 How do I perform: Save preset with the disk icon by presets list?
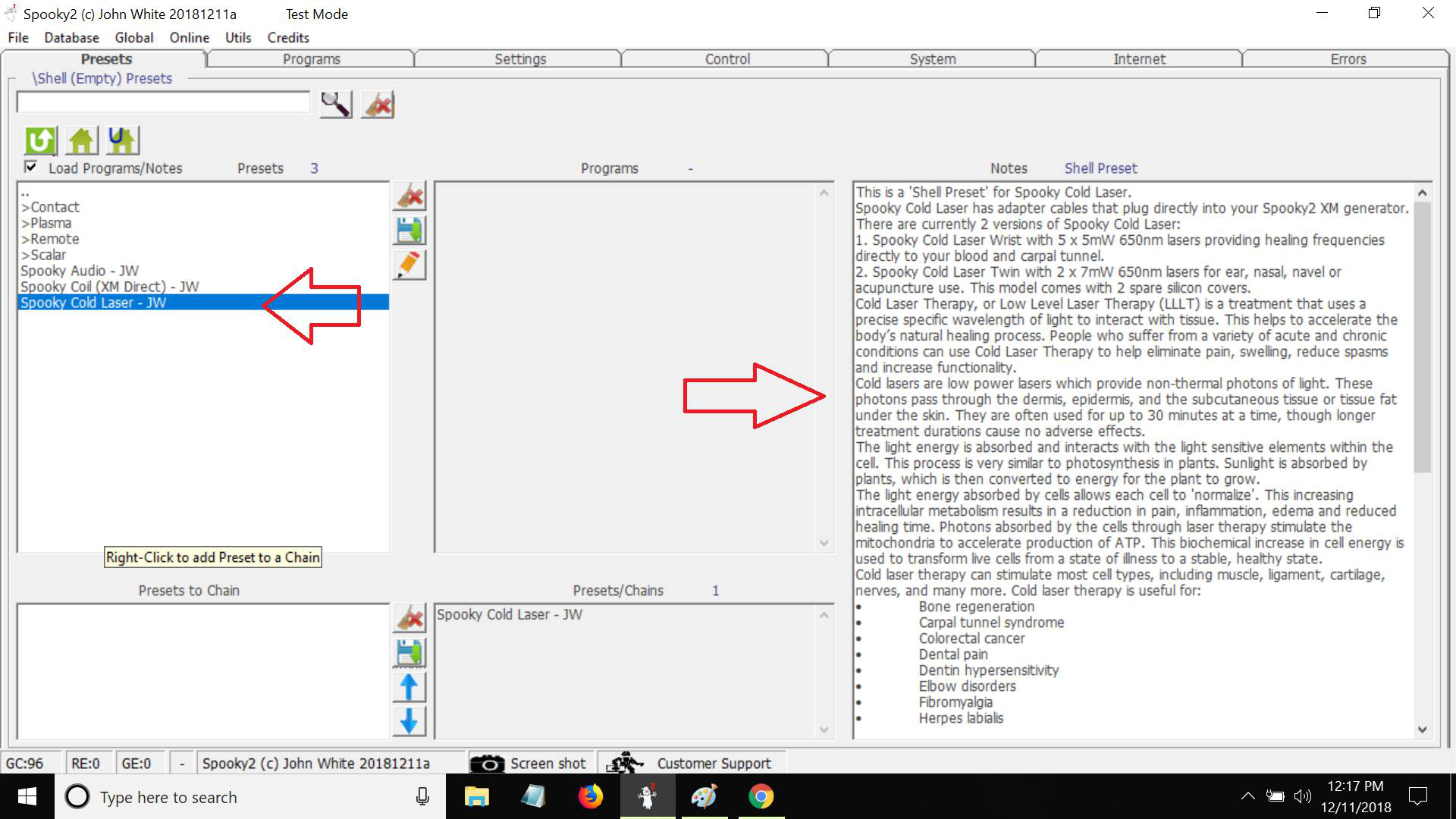click(x=409, y=231)
